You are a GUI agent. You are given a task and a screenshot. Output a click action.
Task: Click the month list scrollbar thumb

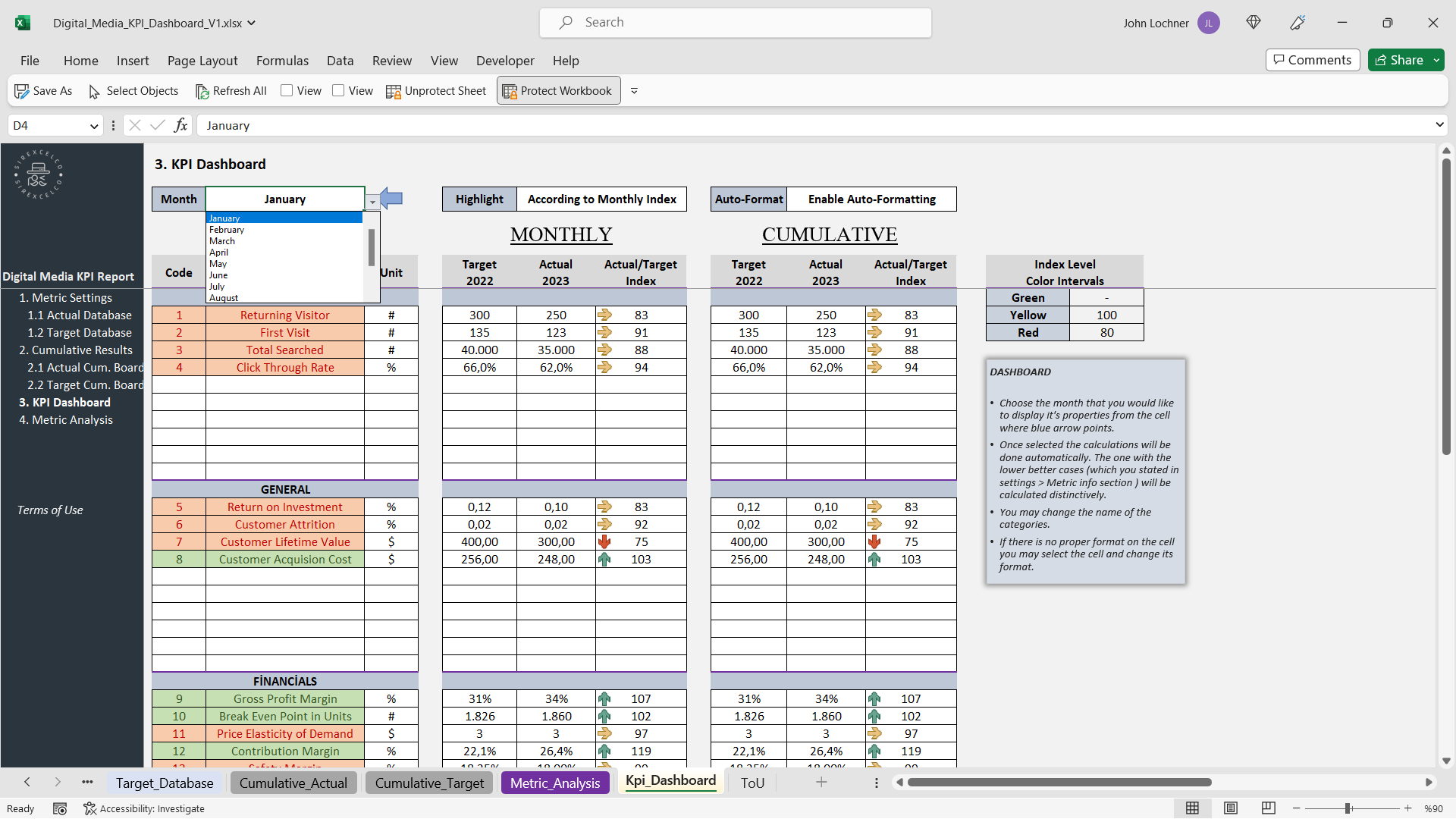click(372, 247)
